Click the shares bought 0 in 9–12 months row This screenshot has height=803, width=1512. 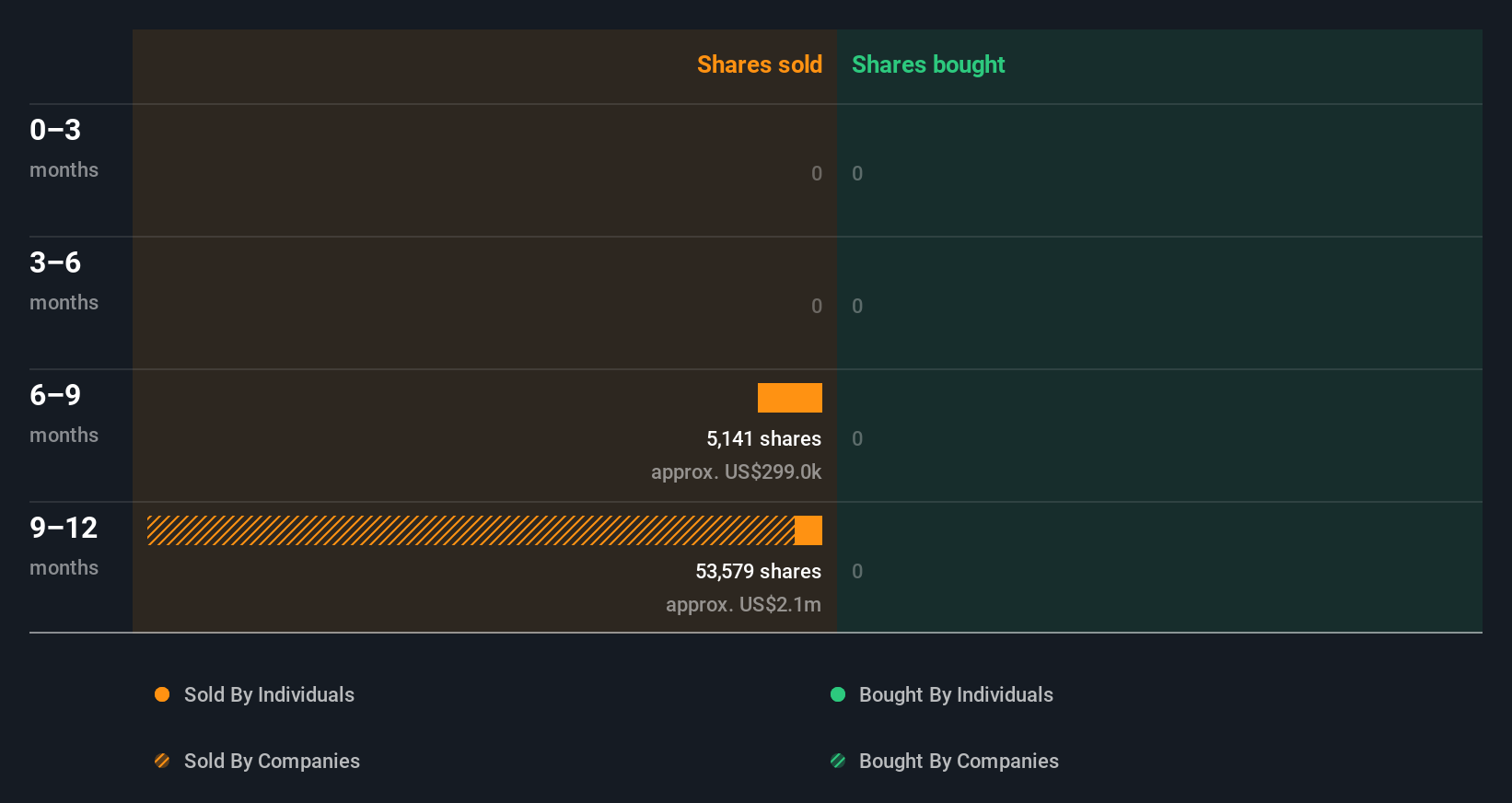pos(857,572)
